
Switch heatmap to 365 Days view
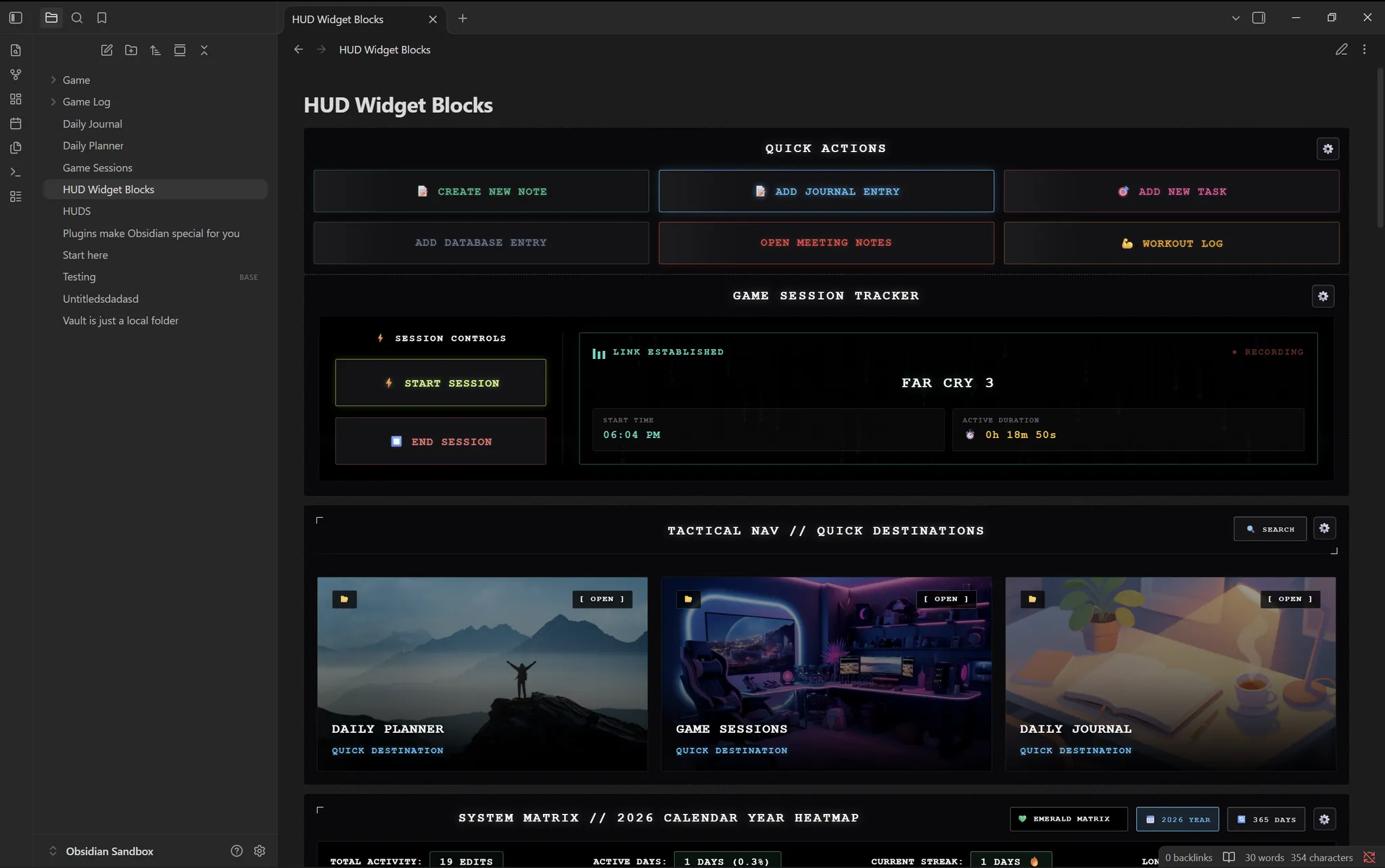[1267, 819]
